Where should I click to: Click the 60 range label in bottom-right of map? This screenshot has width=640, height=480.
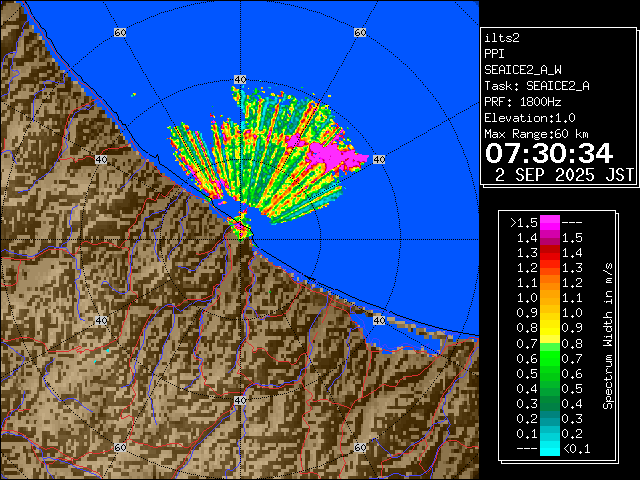(359, 448)
